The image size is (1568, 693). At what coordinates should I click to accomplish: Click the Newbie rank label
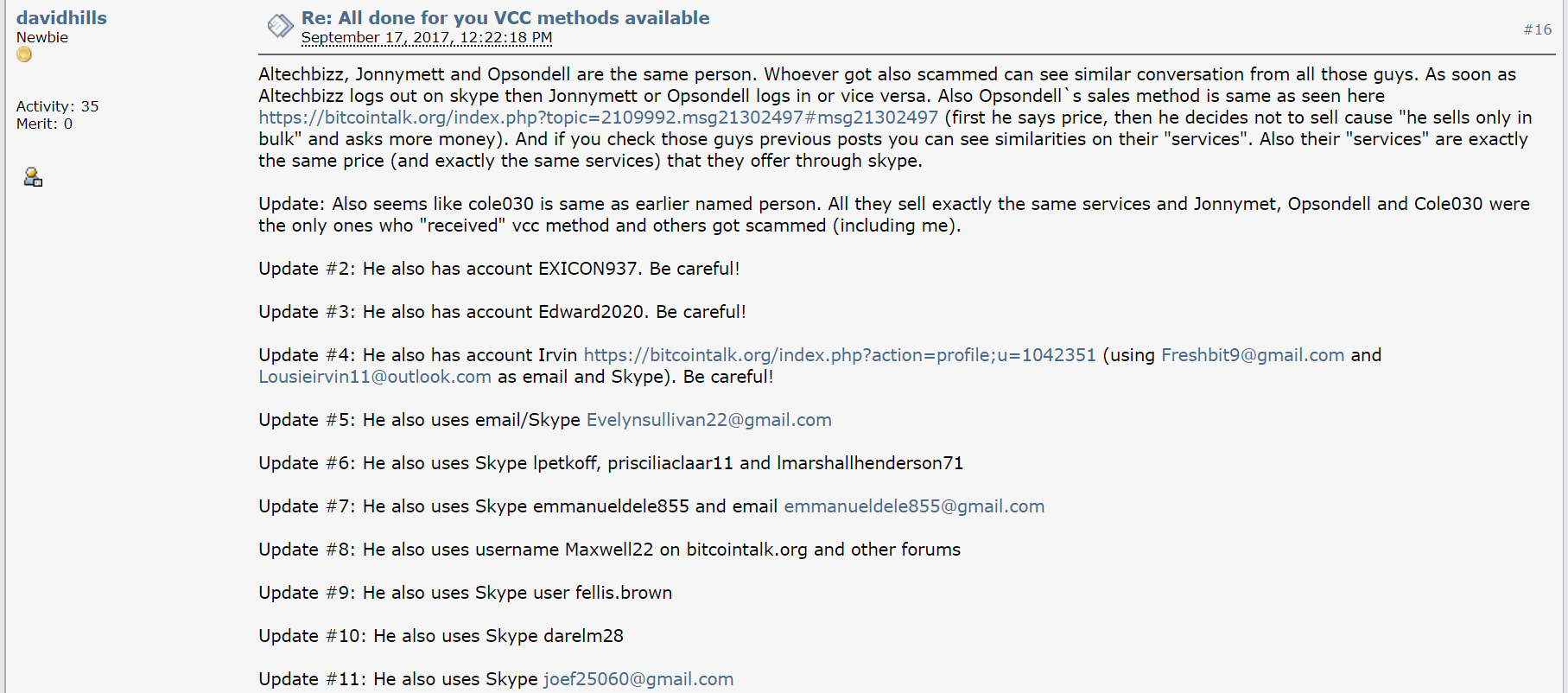pyautogui.click(x=42, y=37)
